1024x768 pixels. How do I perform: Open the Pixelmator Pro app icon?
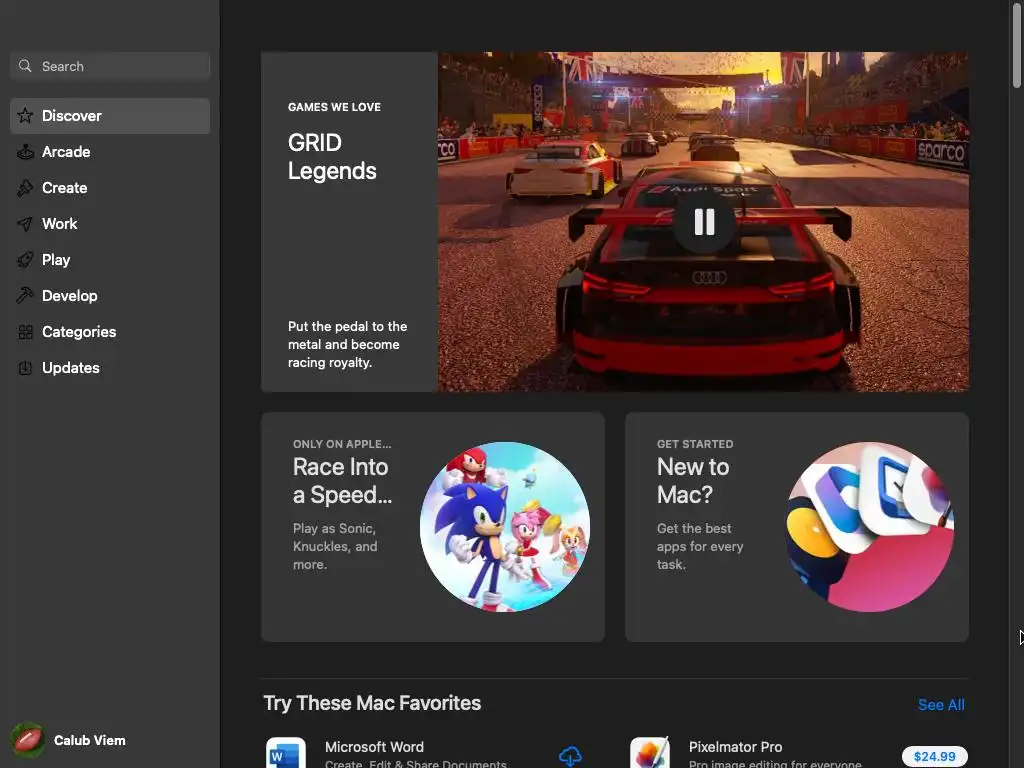650,752
